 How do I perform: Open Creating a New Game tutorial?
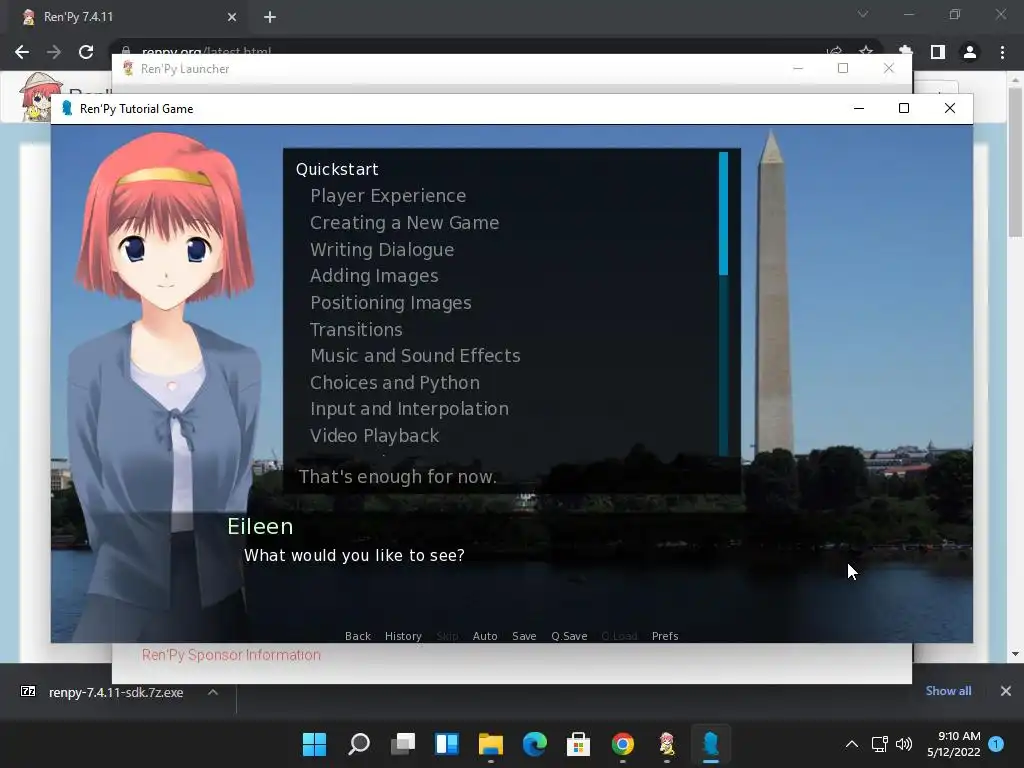tap(404, 223)
